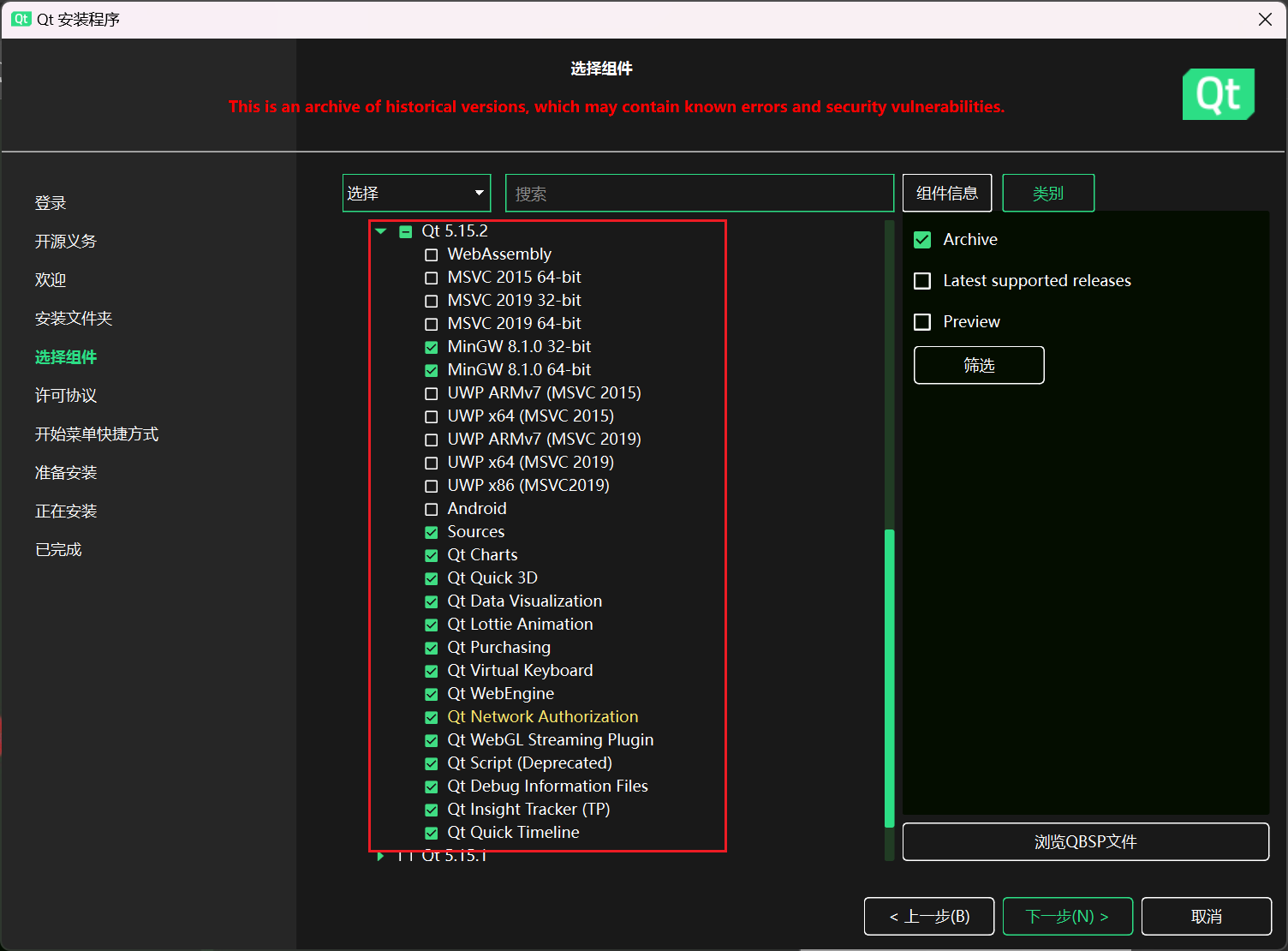
Task: Uncheck MinGW 8.1.0 32-bit checkbox
Action: pyautogui.click(x=432, y=347)
